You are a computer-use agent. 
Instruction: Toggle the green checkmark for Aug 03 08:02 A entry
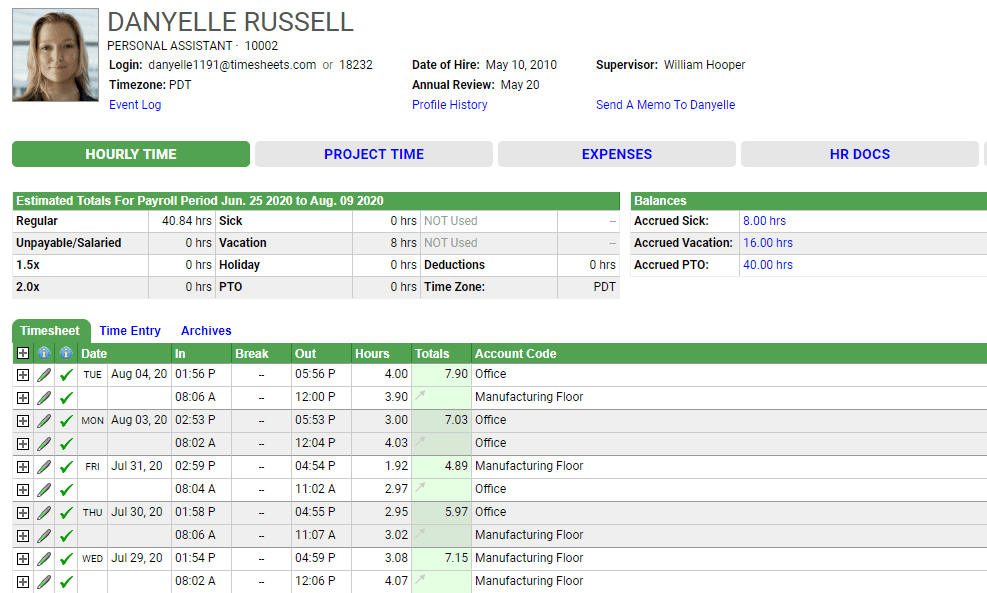click(66, 443)
